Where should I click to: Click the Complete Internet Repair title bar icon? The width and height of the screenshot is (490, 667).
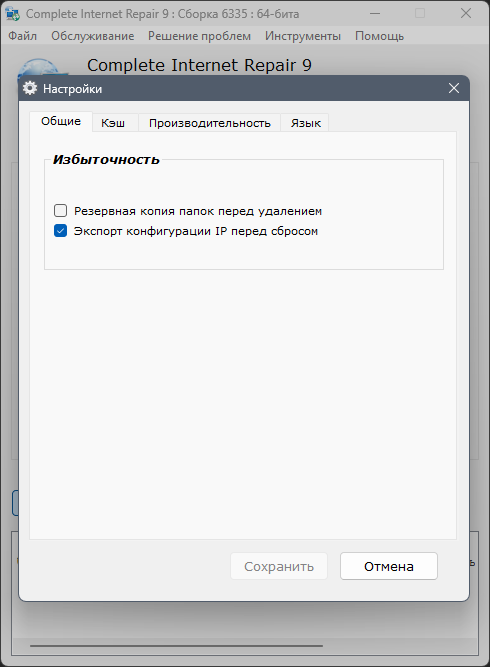[13, 14]
